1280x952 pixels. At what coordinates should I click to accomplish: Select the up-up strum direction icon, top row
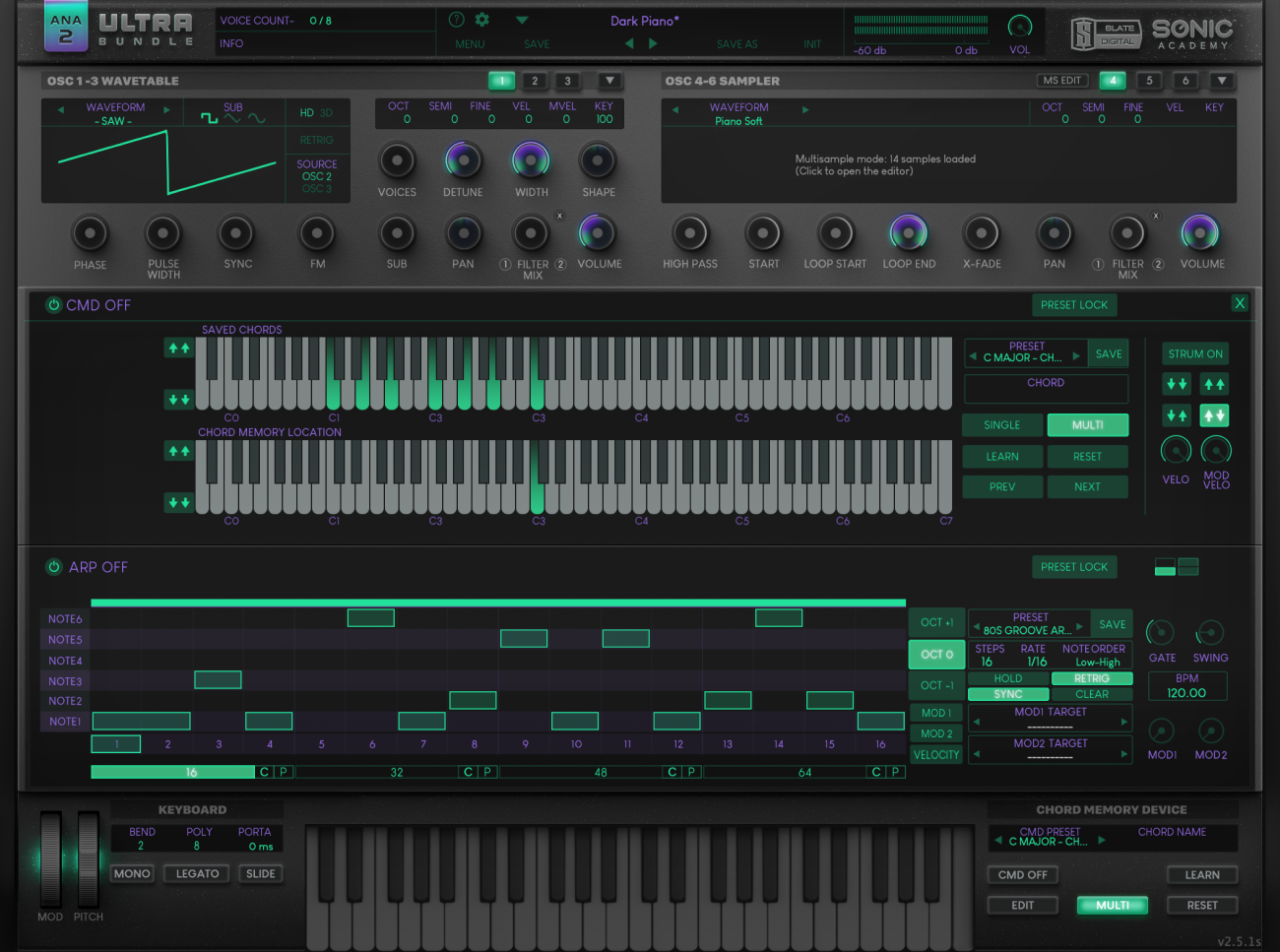point(1215,384)
